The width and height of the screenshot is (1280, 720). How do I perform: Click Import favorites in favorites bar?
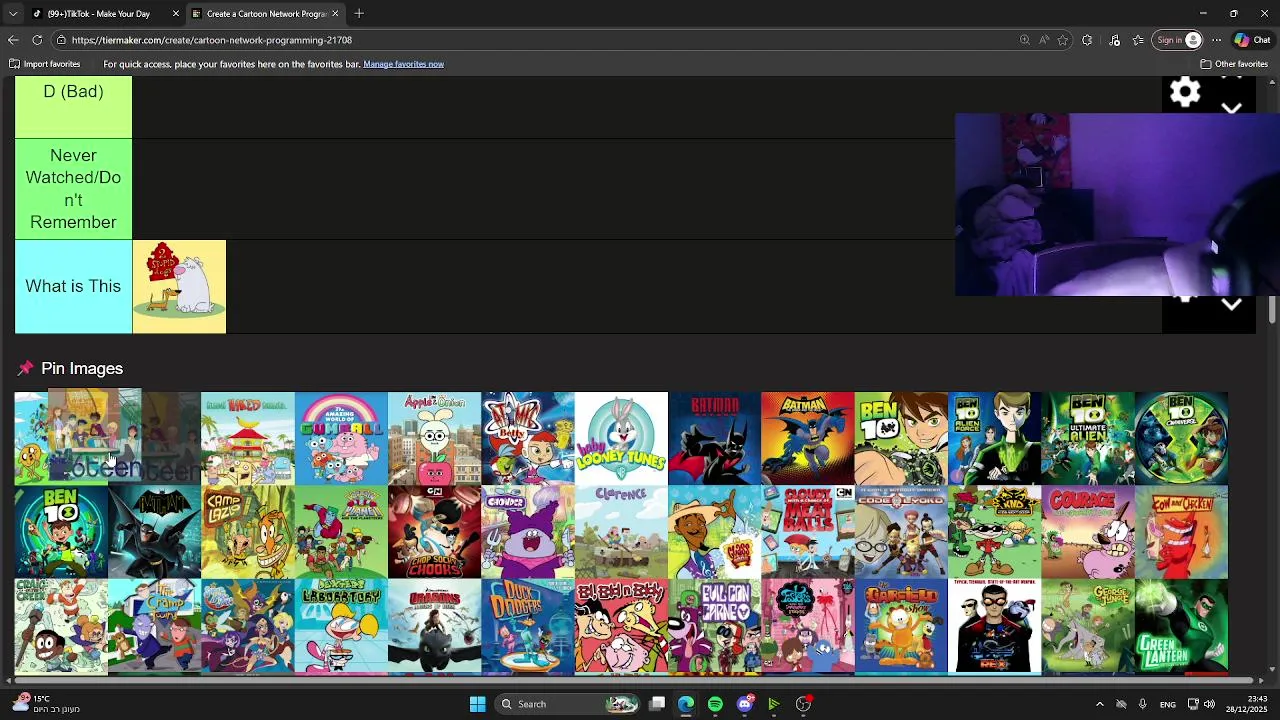coord(45,64)
